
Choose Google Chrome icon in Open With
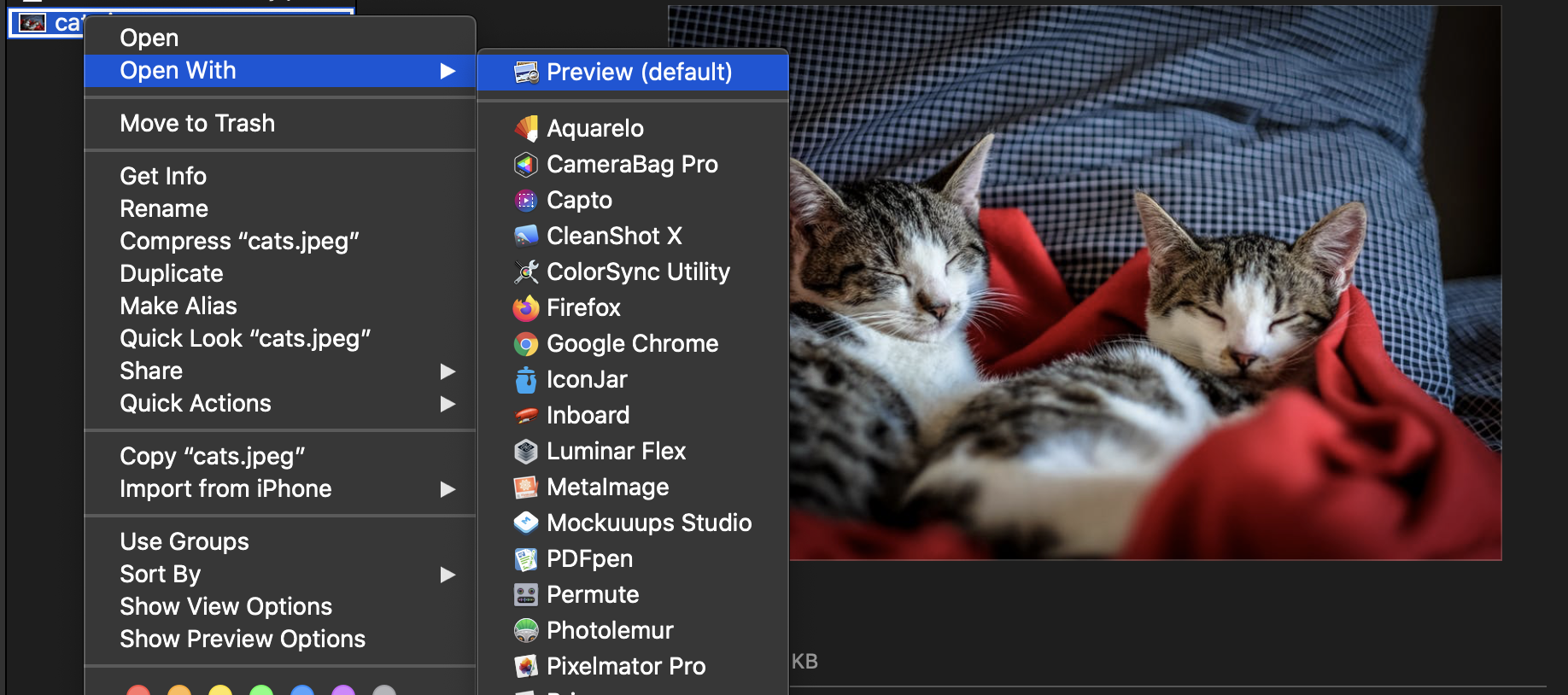coord(526,344)
